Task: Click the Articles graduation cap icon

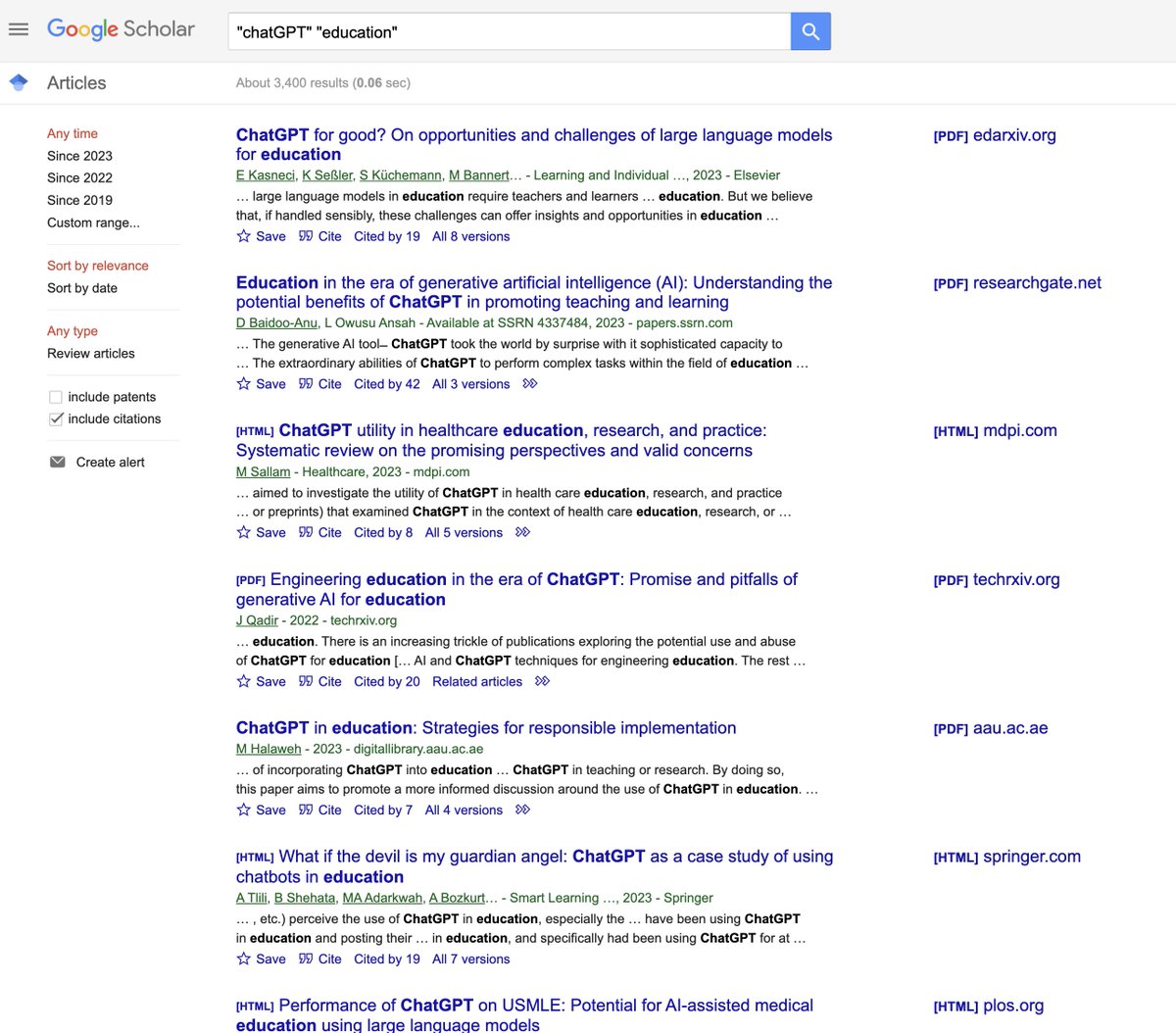Action: click(19, 82)
